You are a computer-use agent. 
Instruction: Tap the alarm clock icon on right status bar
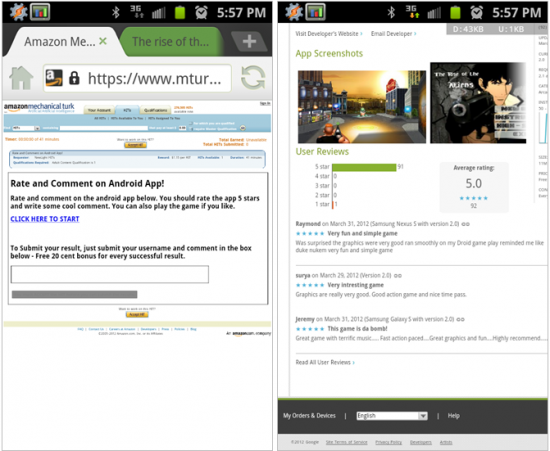click(x=477, y=13)
